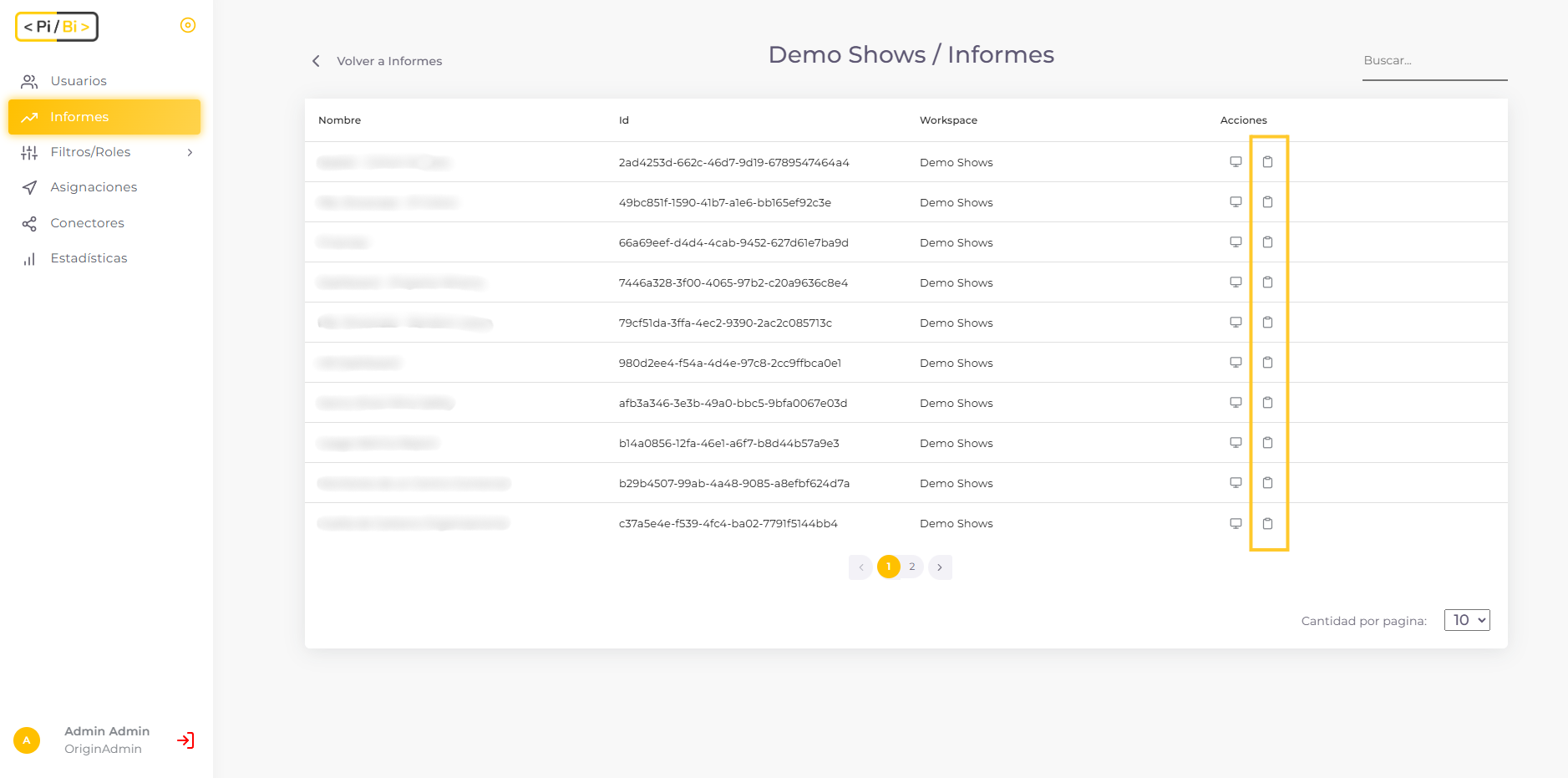Open the Cantidad por pagina dropdown
Image resolution: width=1568 pixels, height=778 pixels.
[x=1467, y=620]
